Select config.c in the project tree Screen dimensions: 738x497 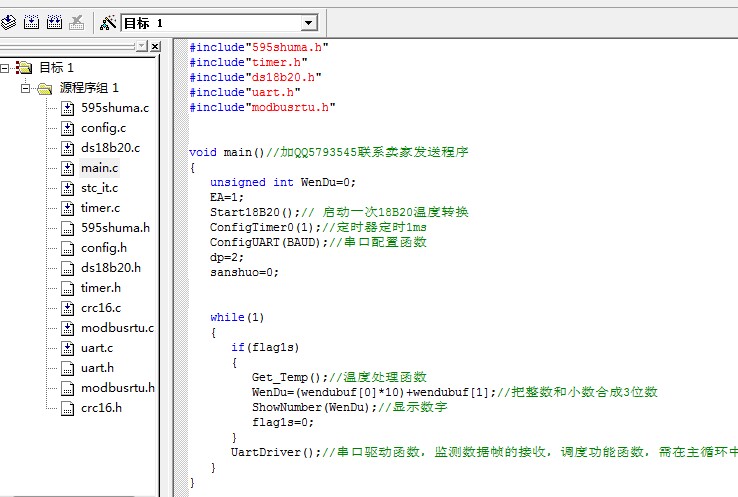coord(104,128)
